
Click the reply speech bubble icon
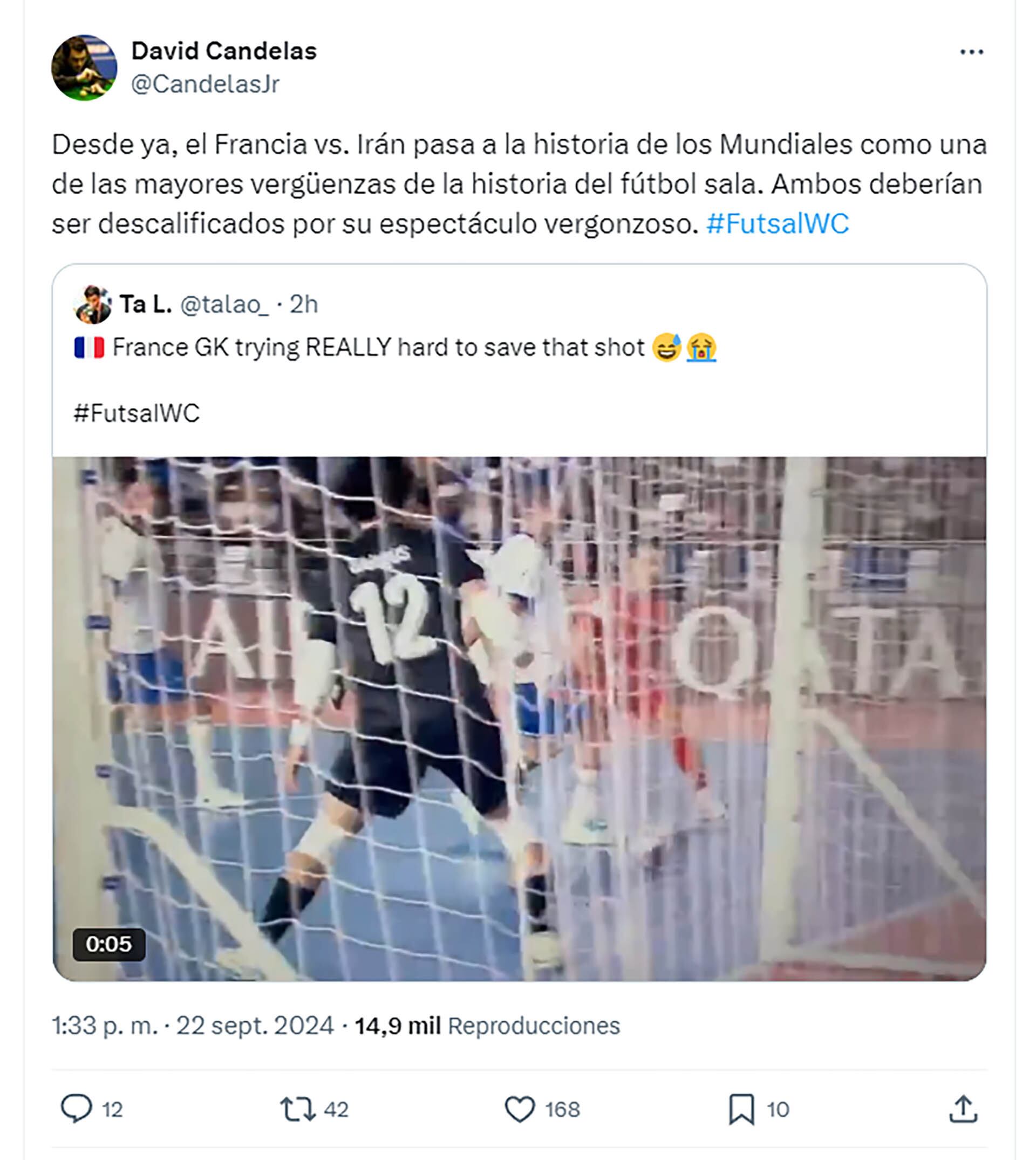[x=76, y=1109]
